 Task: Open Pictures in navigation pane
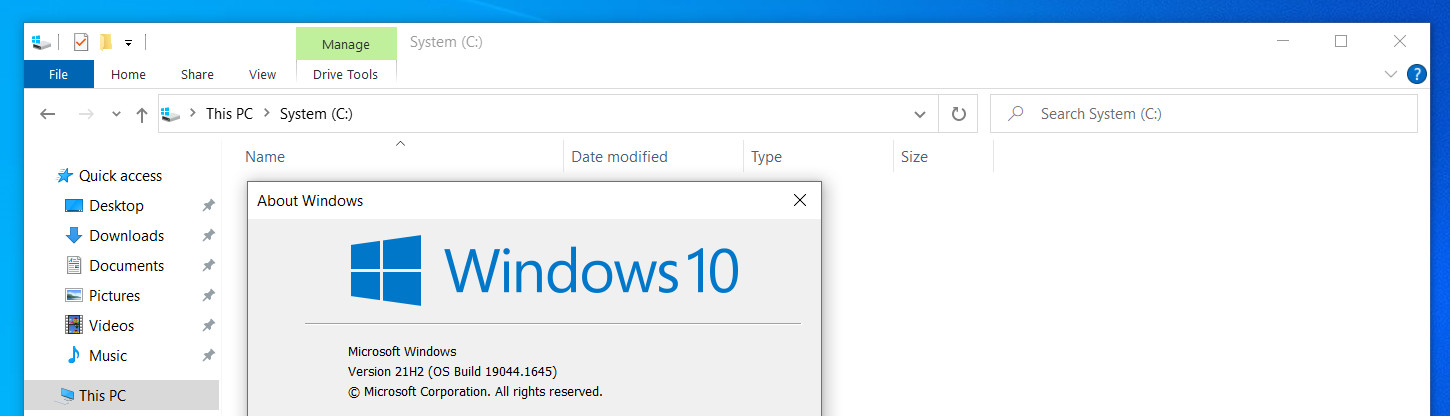click(114, 296)
